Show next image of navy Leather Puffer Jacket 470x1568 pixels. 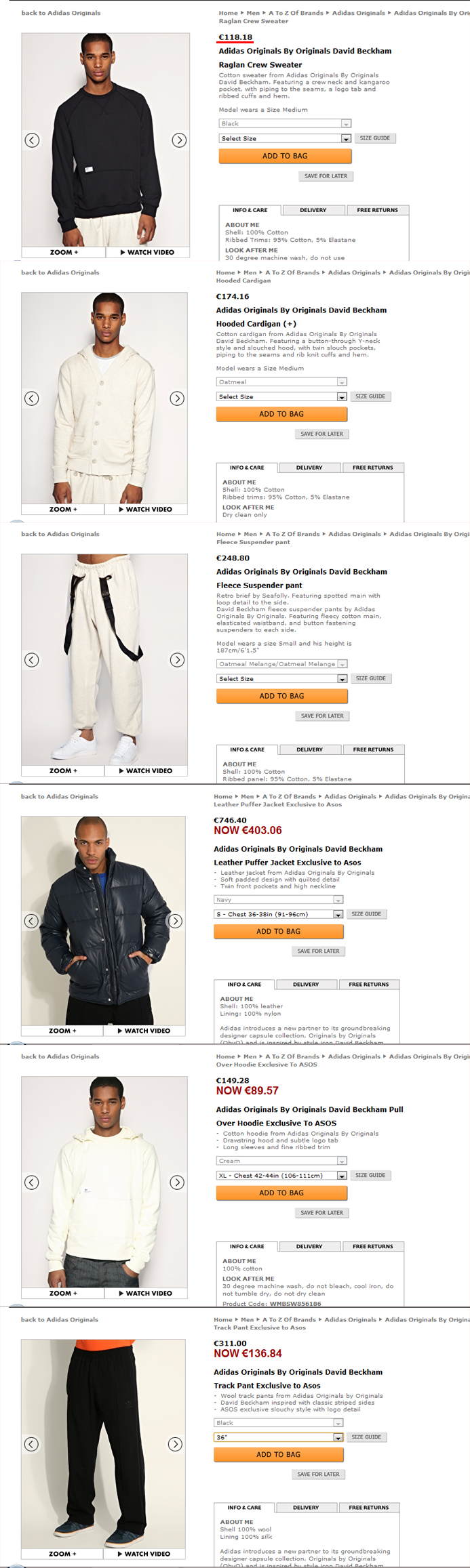(176, 921)
